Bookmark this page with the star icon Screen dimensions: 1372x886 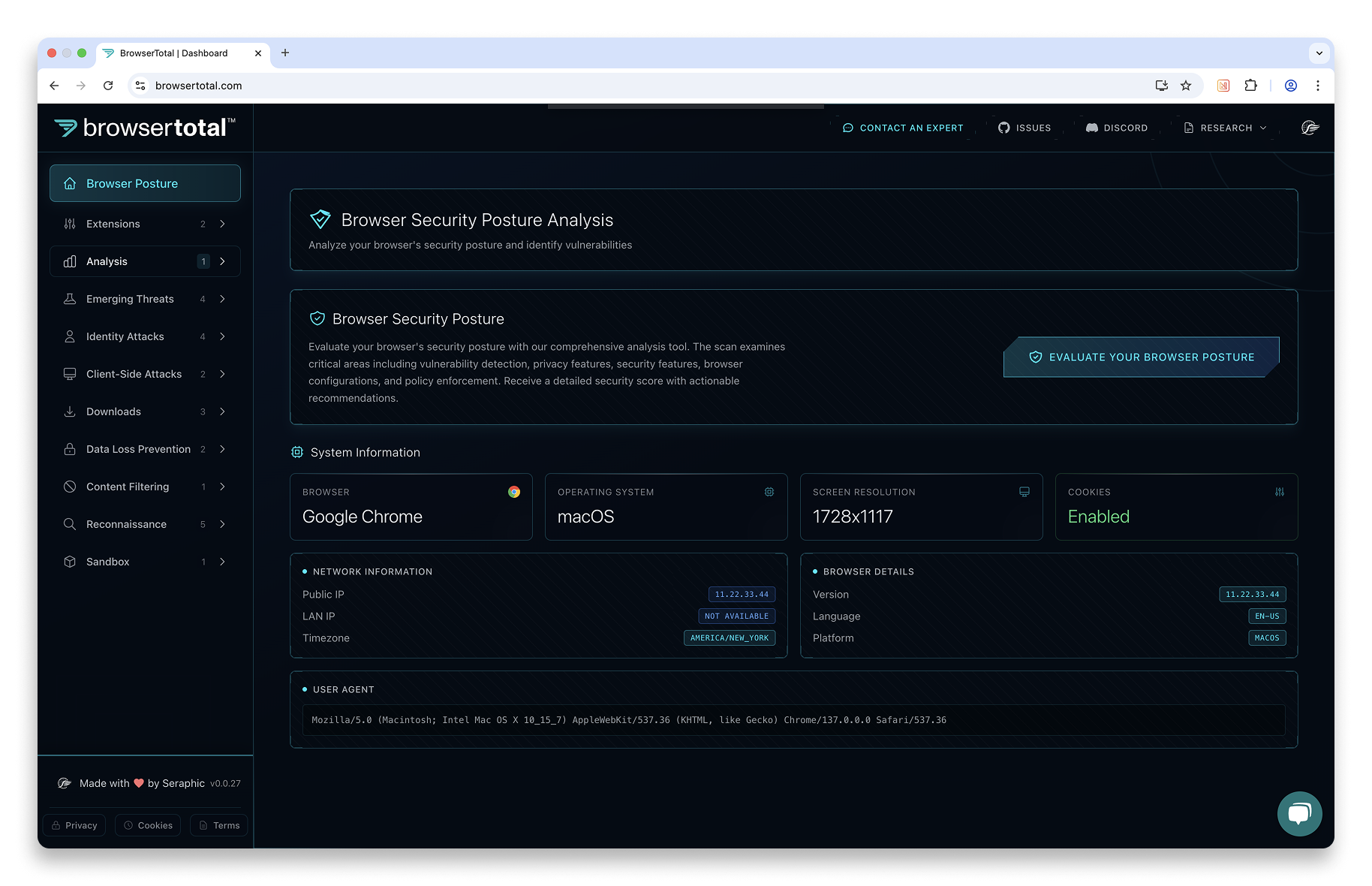(1186, 86)
